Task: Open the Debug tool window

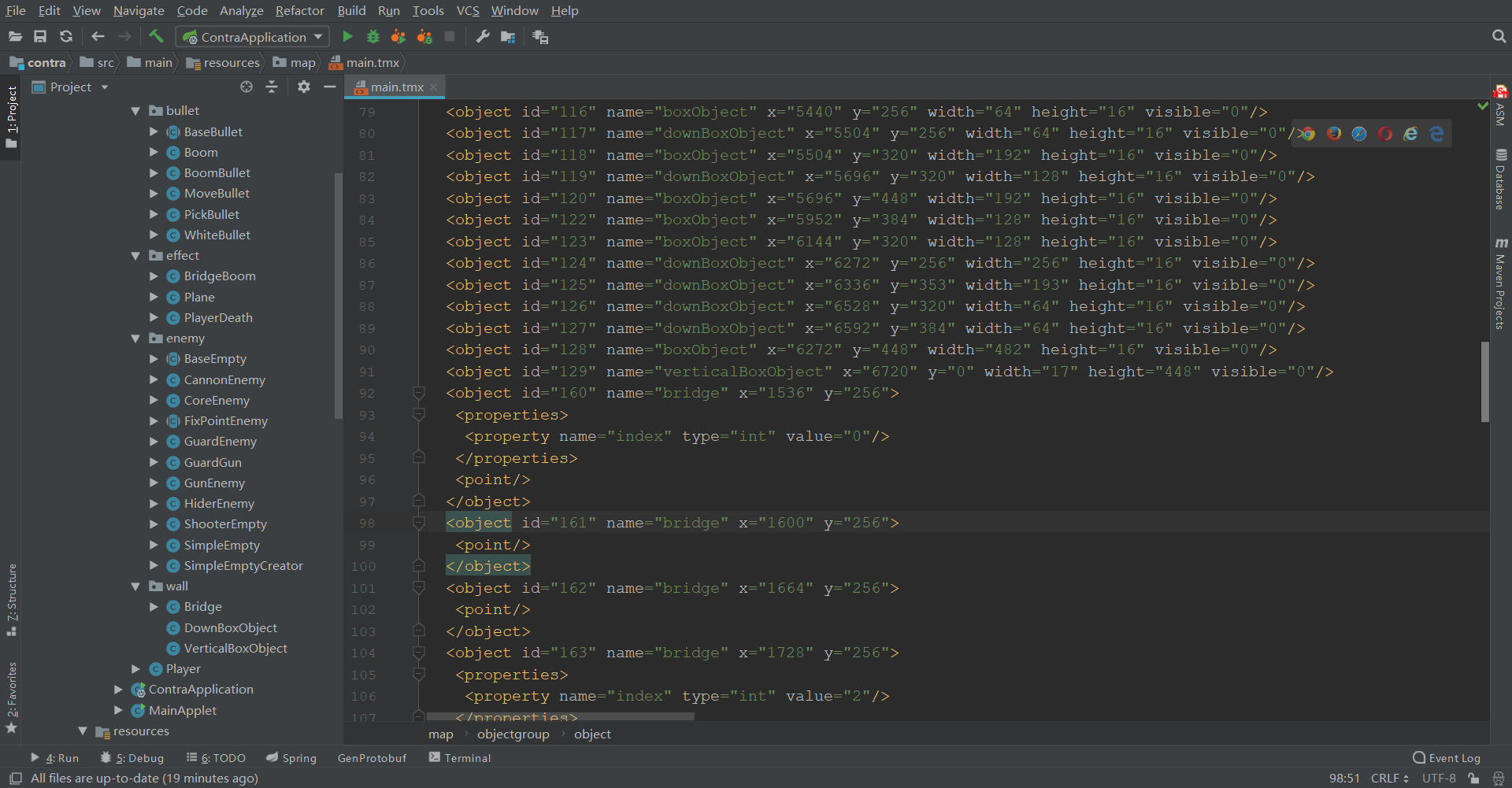Action: click(132, 758)
